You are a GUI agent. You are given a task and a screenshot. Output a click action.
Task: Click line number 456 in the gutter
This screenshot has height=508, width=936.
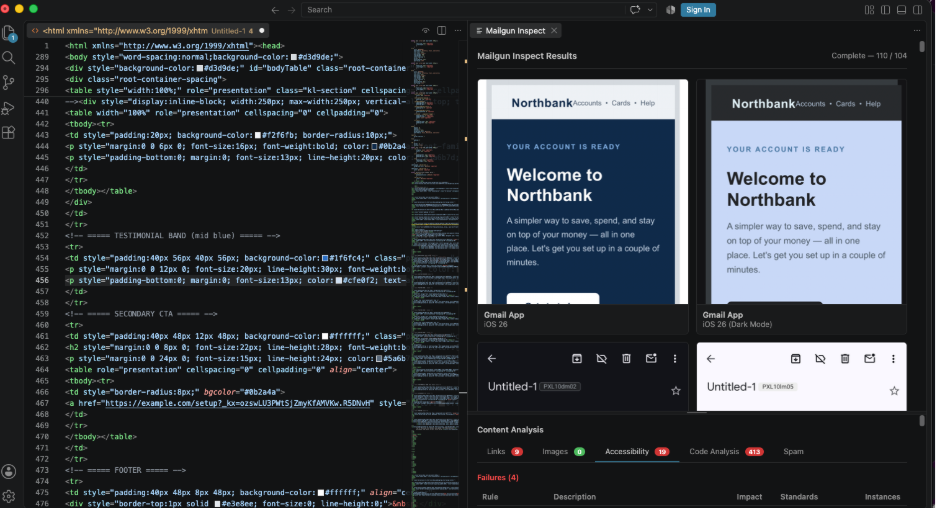(42, 281)
